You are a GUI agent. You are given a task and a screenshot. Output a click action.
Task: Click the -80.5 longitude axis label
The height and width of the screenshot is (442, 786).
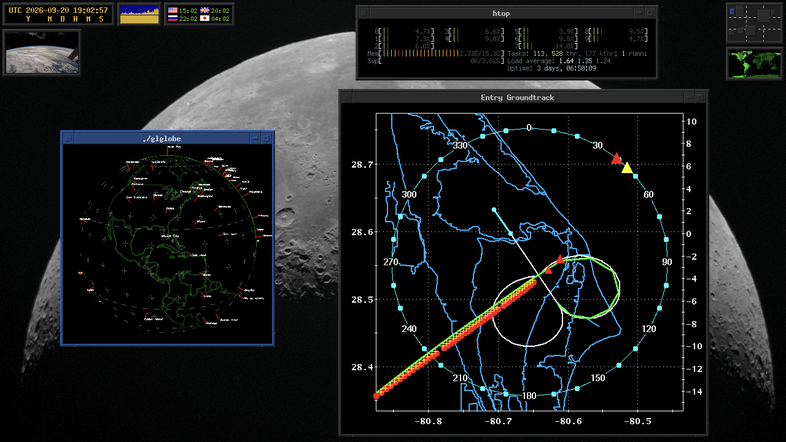point(637,421)
